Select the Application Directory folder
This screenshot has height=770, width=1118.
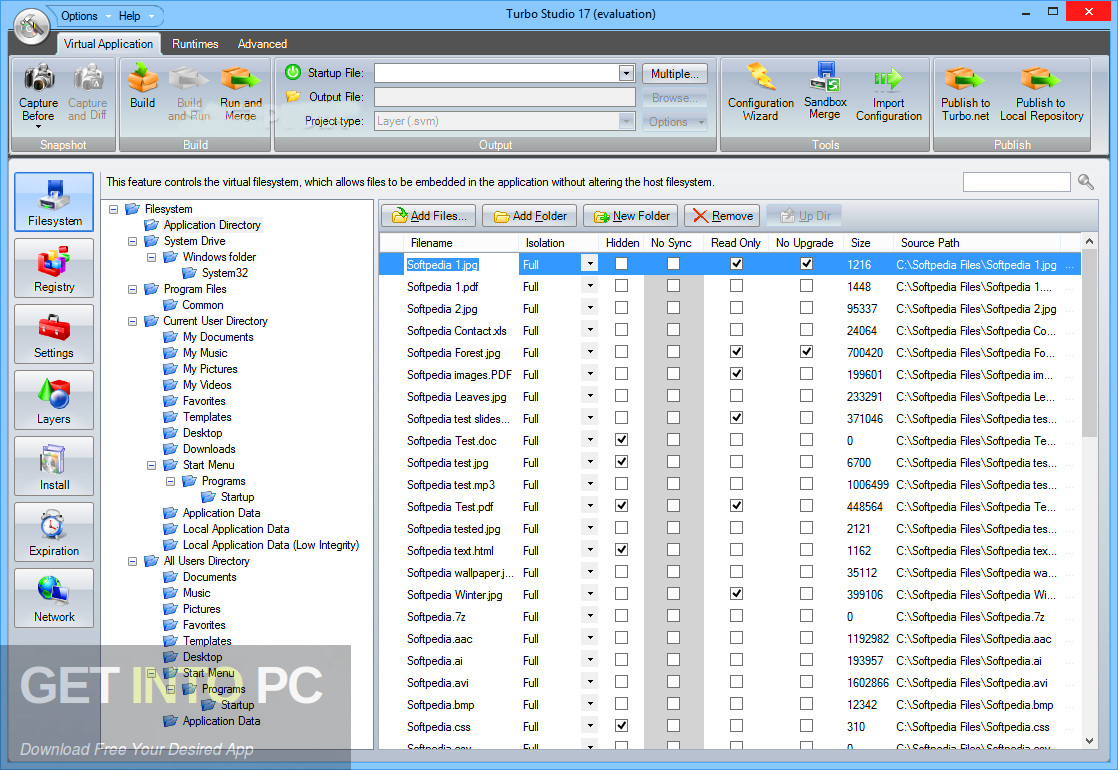(212, 225)
